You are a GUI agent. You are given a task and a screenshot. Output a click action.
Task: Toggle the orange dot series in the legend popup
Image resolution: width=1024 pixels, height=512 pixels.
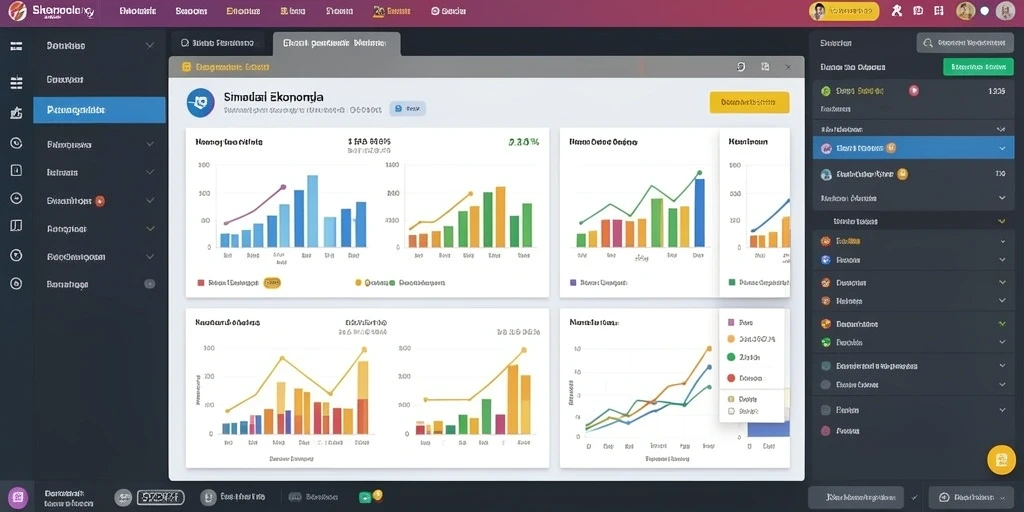coord(731,339)
